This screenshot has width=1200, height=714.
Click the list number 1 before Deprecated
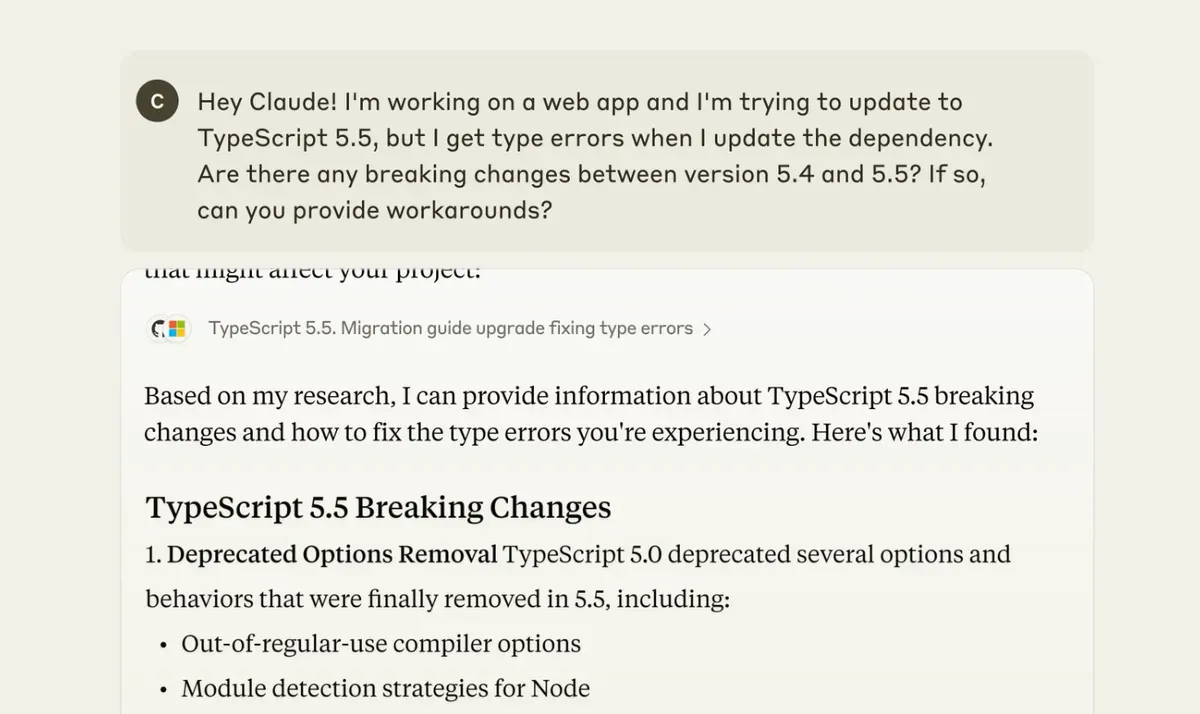point(153,554)
